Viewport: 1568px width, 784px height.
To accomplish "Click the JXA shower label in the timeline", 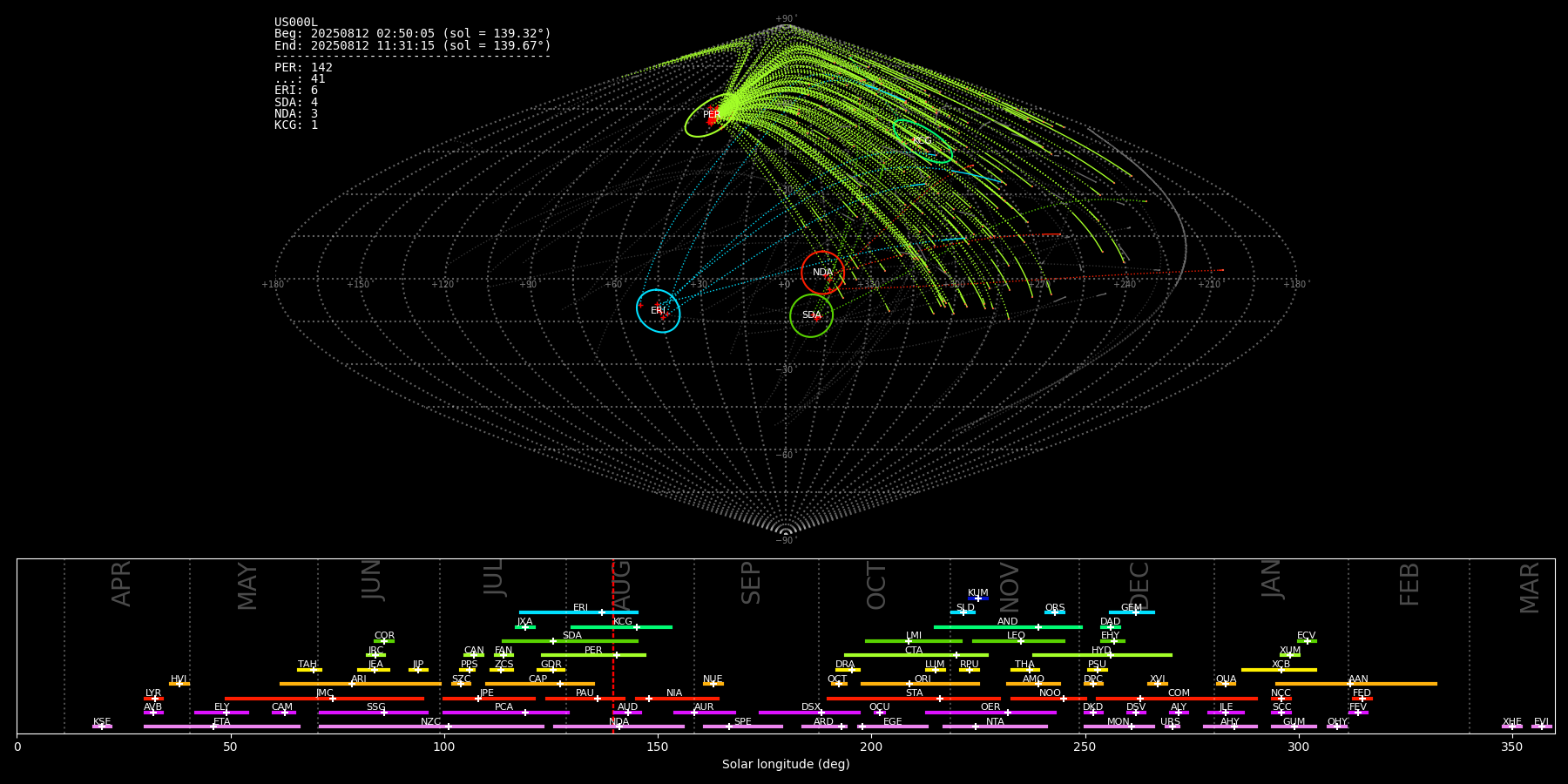I will [x=524, y=622].
